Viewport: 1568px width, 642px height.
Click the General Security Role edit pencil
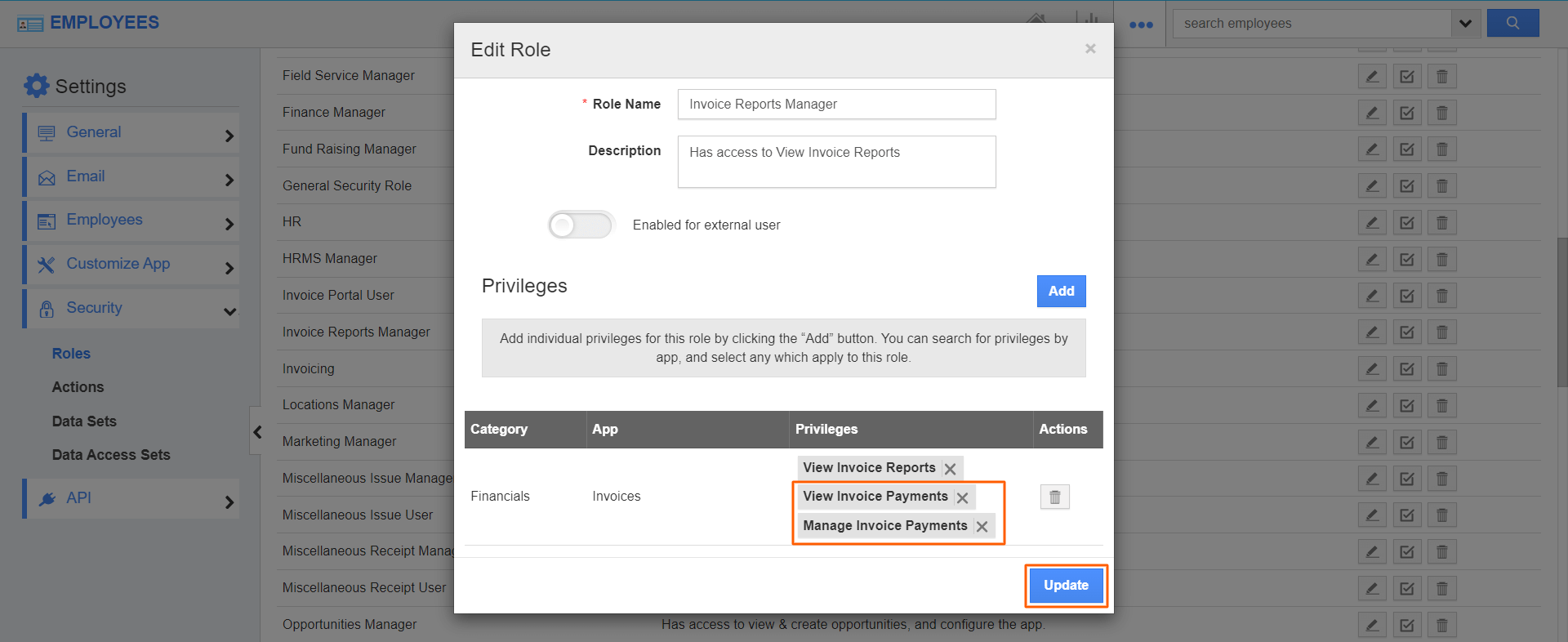1372,186
